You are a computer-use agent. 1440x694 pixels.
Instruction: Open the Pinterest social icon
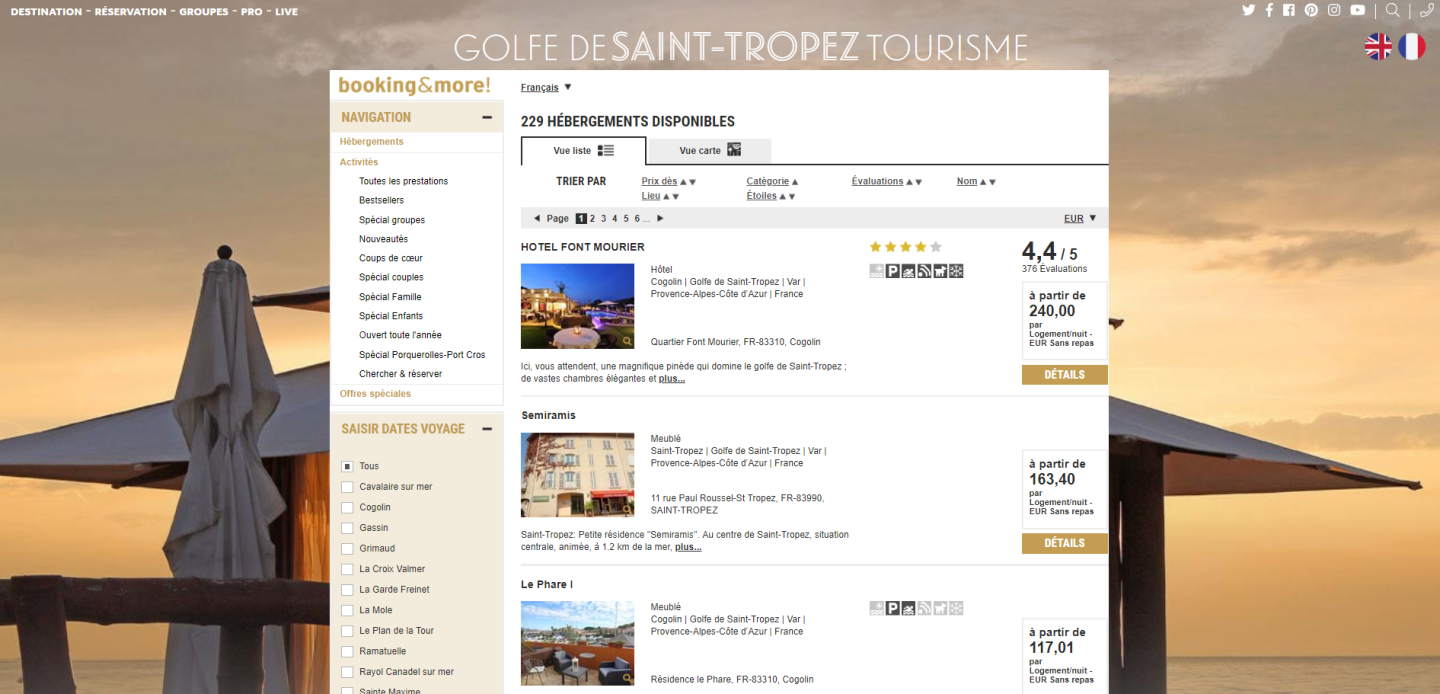(x=1311, y=10)
